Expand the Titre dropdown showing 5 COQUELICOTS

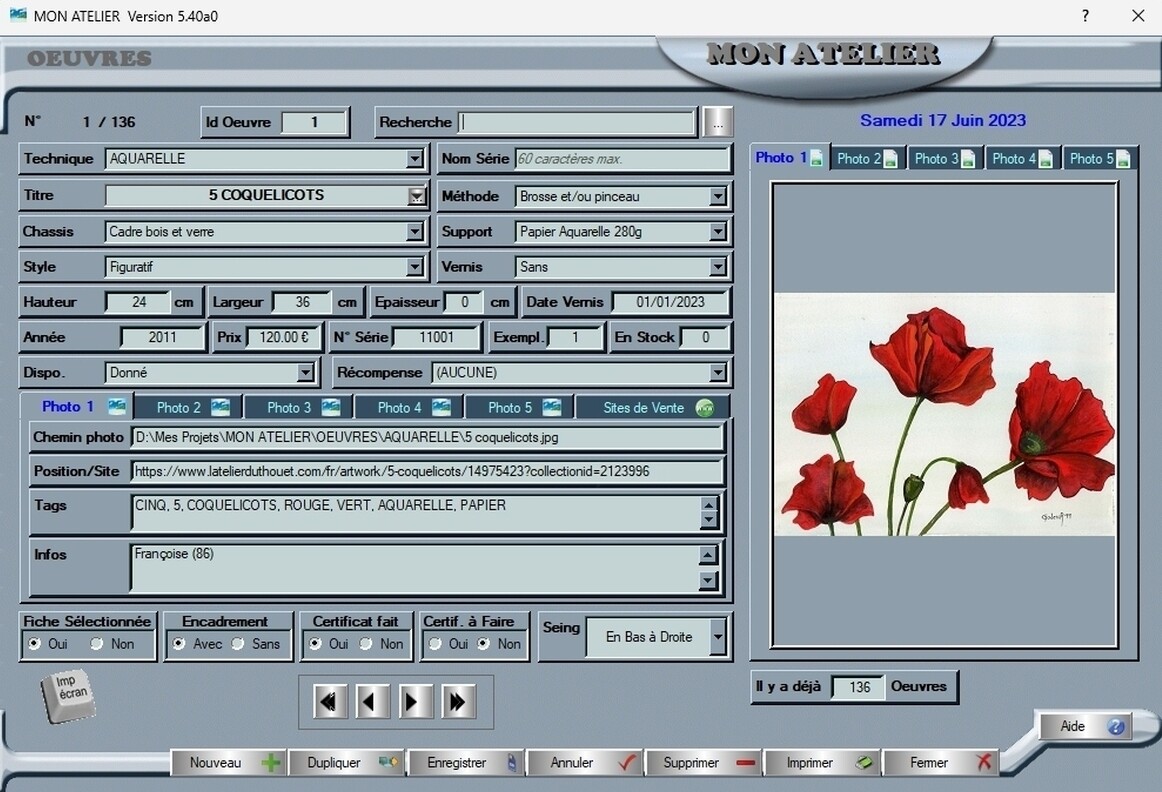tap(417, 196)
